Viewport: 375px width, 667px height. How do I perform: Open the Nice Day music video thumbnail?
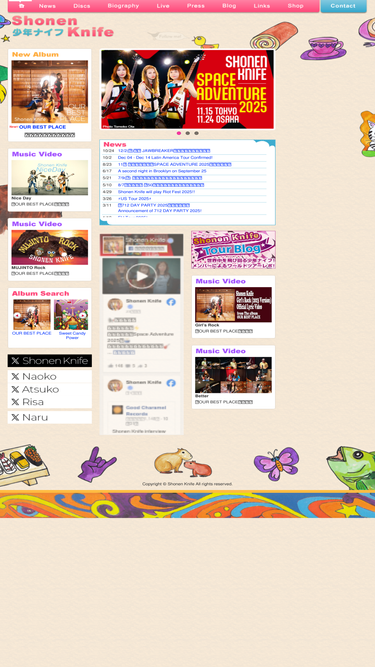click(50, 177)
